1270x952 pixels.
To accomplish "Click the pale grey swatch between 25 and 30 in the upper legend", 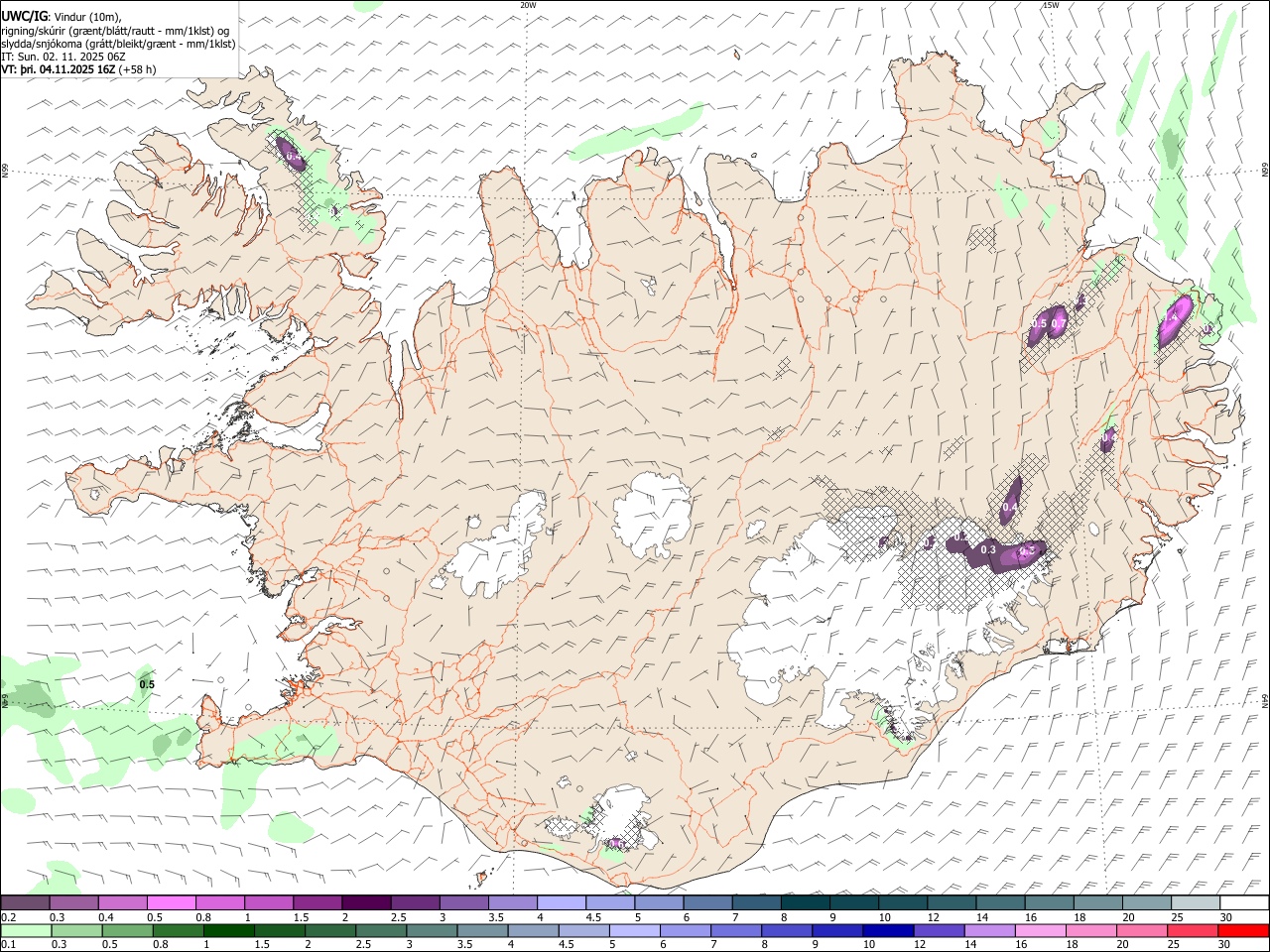I will [x=1194, y=903].
